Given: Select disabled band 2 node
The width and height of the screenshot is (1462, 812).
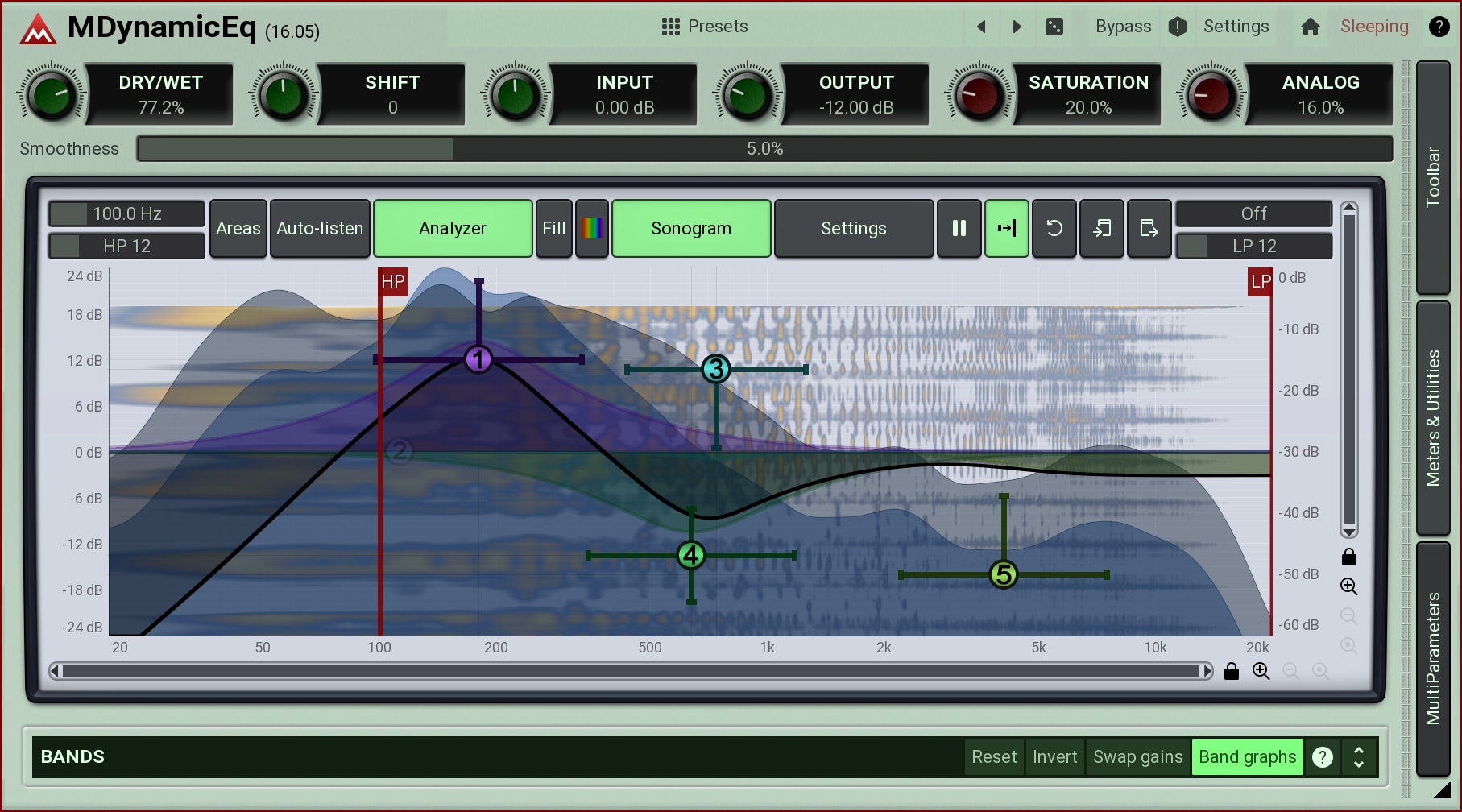Looking at the screenshot, I should (x=399, y=451).
